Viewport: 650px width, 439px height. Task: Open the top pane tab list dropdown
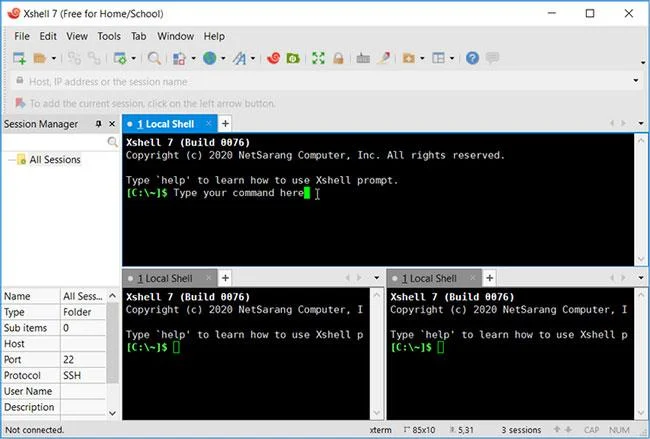point(641,124)
